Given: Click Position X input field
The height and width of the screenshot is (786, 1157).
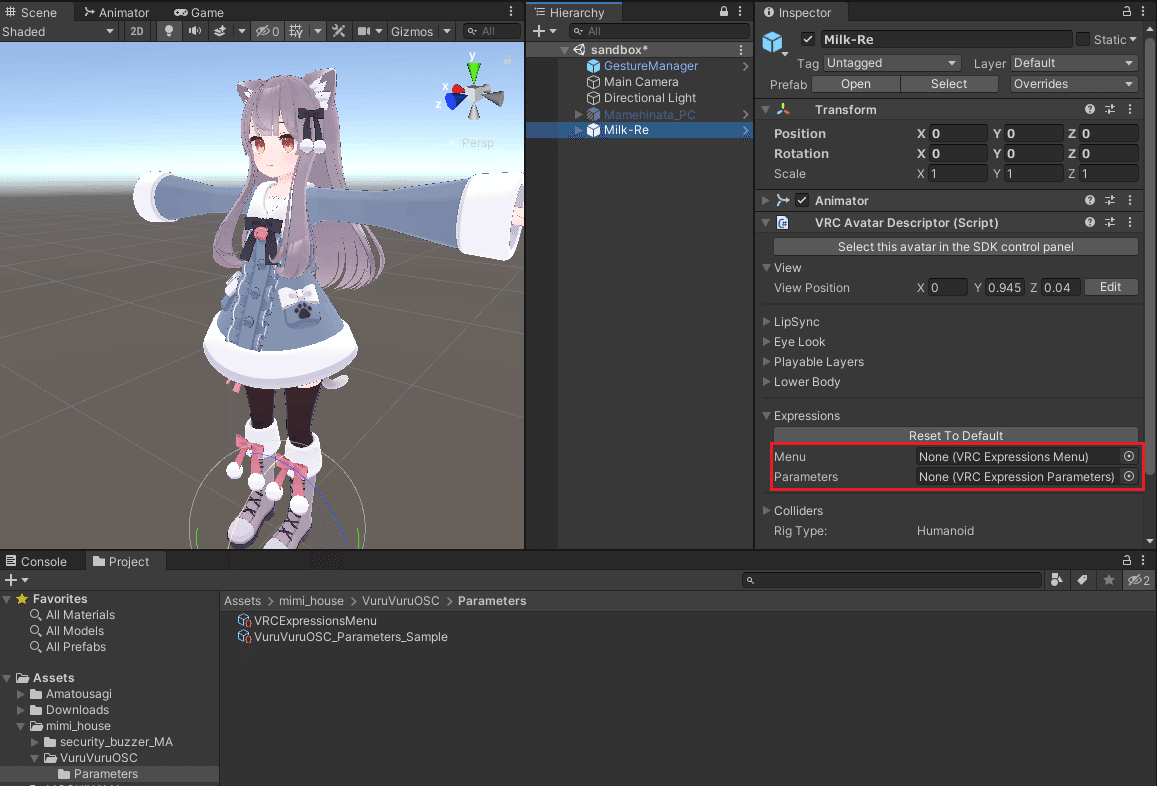Looking at the screenshot, I should pos(958,134).
